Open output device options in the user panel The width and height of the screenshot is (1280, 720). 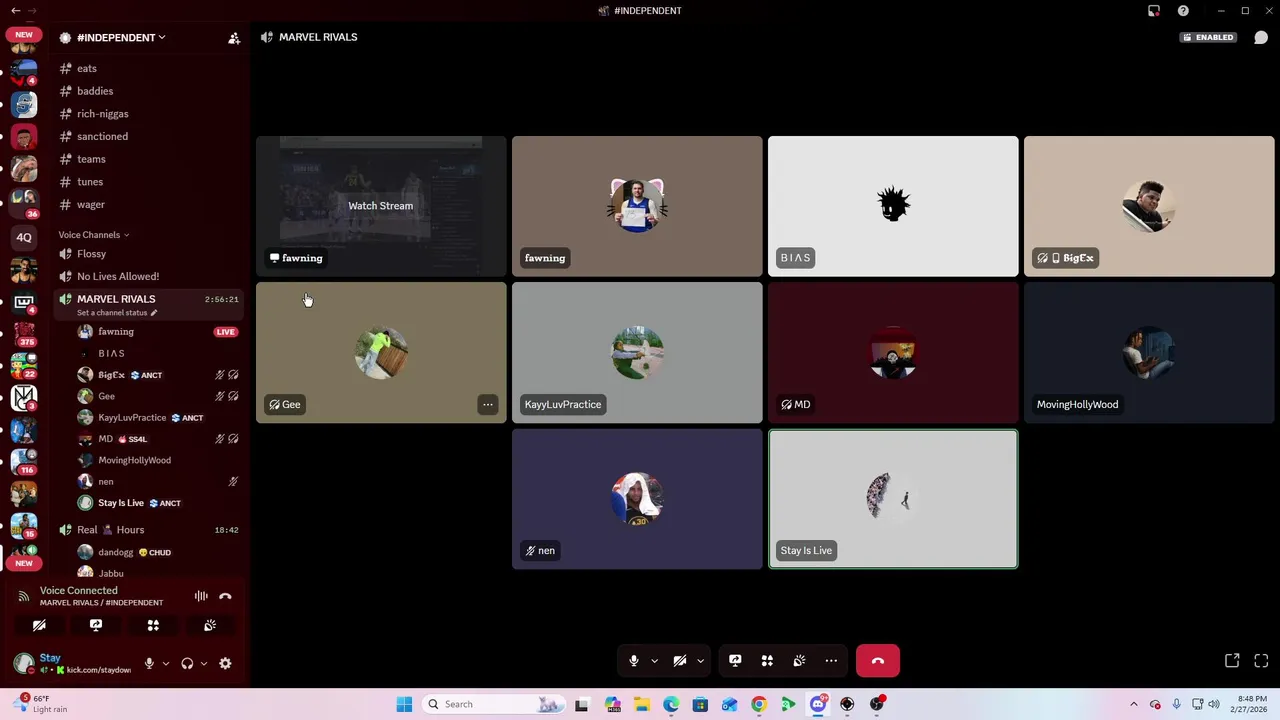tap(204, 664)
